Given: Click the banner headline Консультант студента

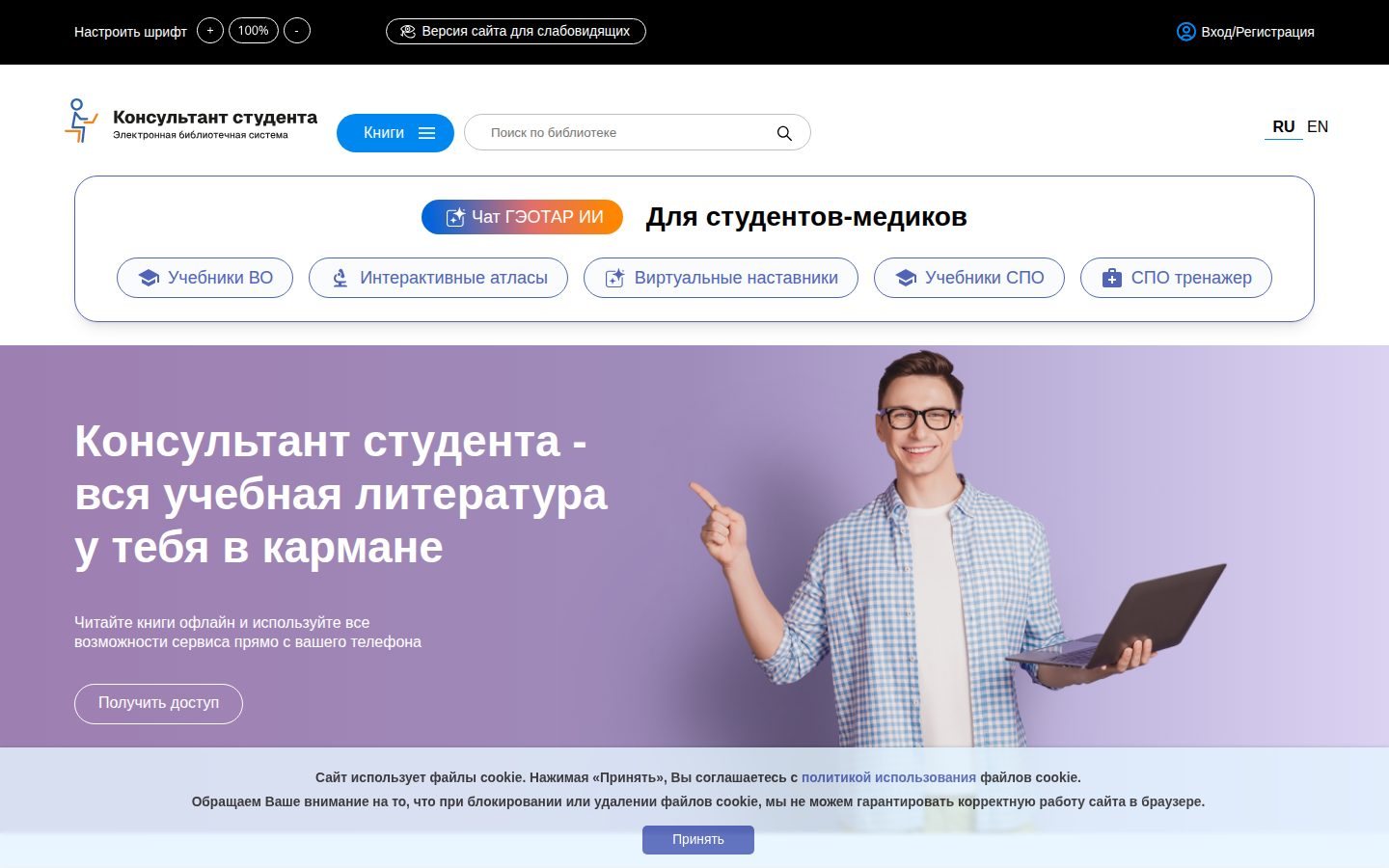Looking at the screenshot, I should pos(340,494).
